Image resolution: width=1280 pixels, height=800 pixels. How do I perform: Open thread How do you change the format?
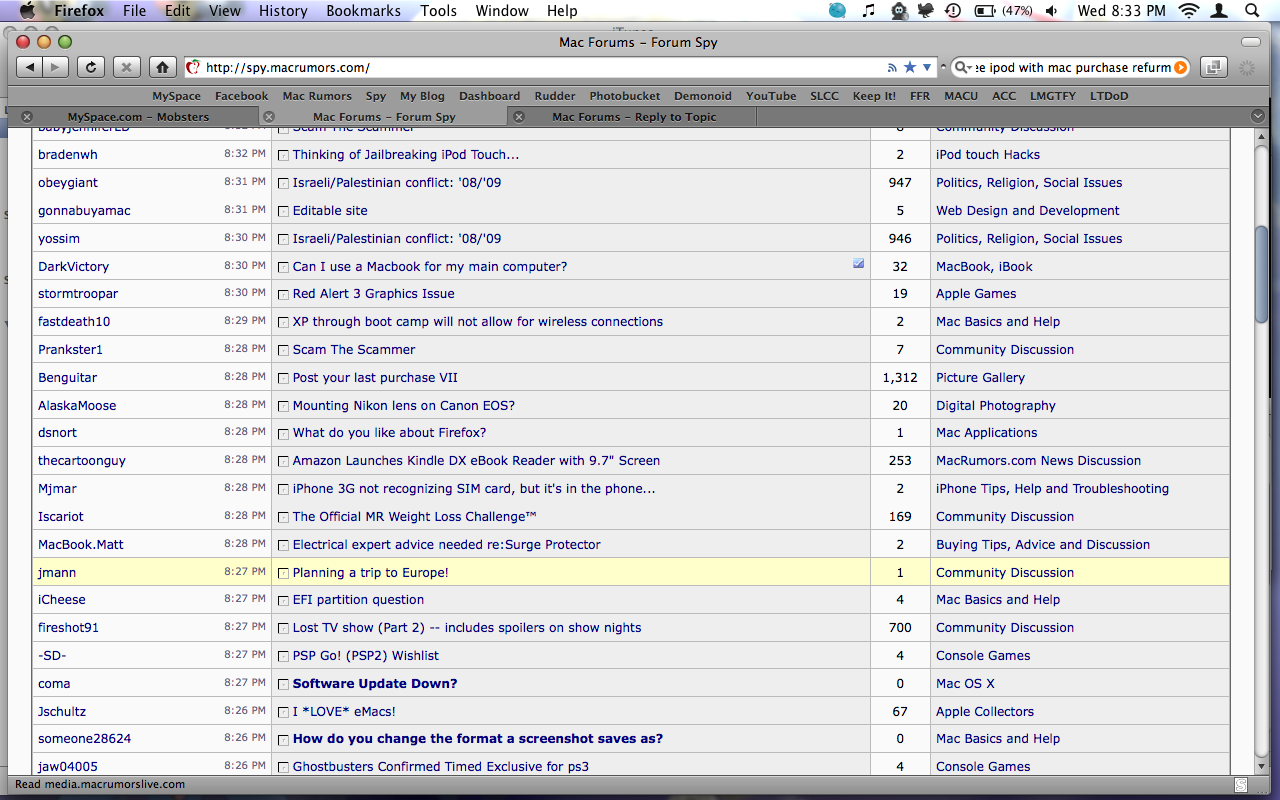pyautogui.click(x=478, y=739)
